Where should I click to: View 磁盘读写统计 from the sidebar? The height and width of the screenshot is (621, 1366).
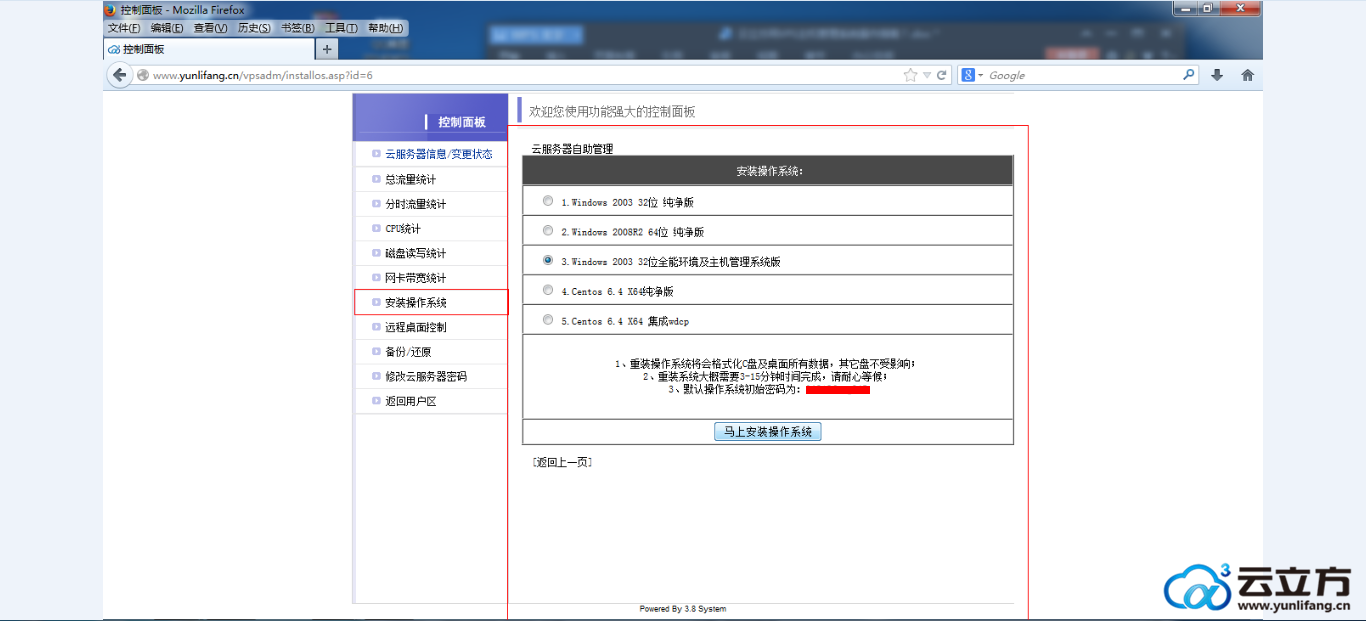415,253
